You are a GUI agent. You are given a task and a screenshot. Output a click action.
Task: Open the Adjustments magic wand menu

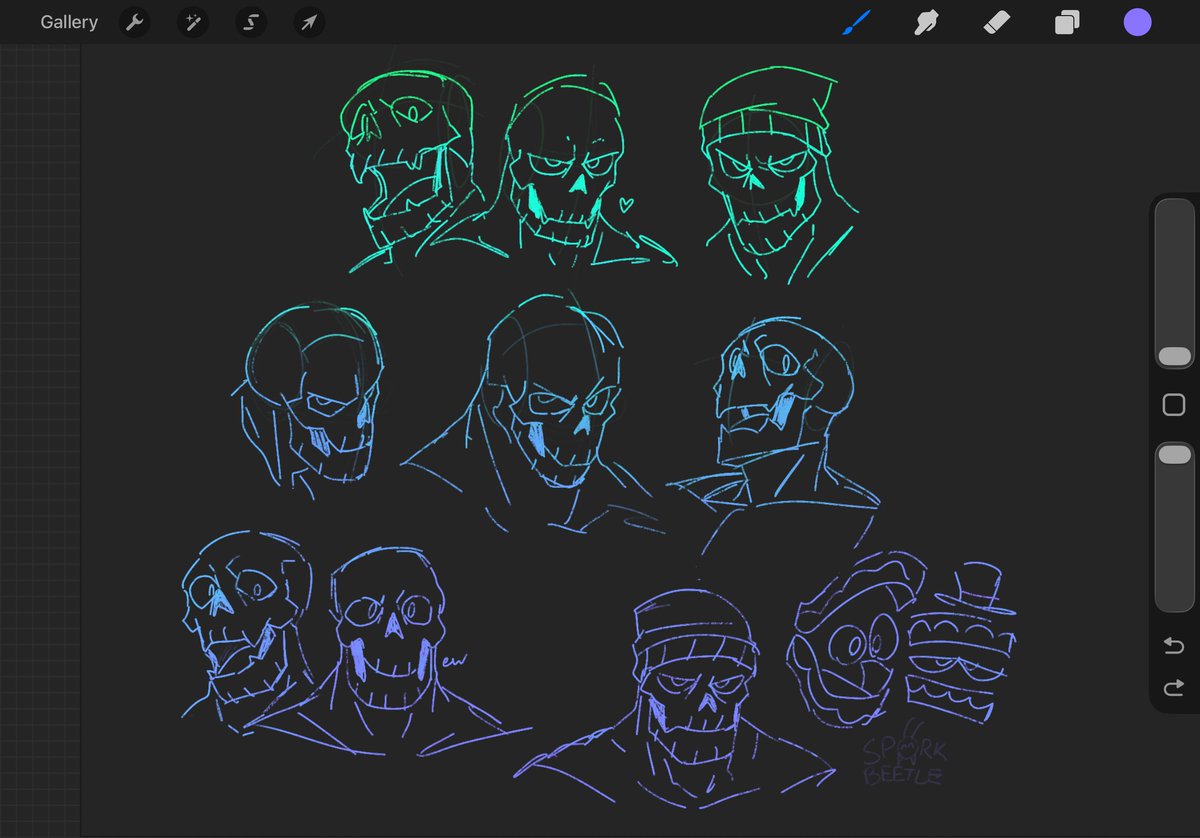[192, 22]
